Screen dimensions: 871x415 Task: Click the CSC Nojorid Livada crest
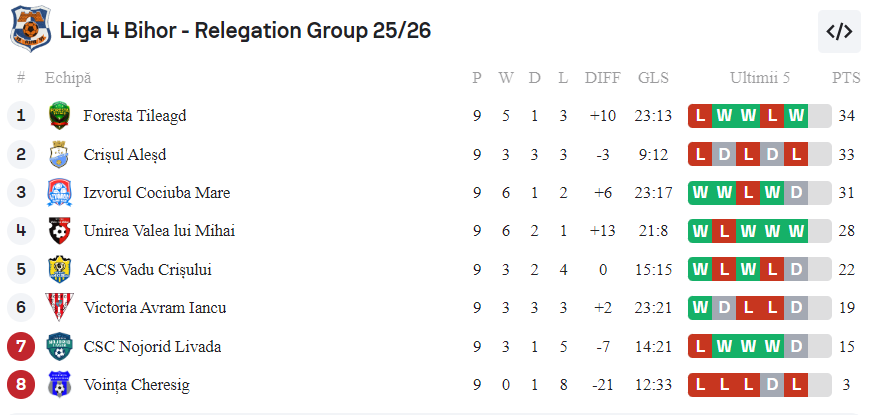pos(60,347)
